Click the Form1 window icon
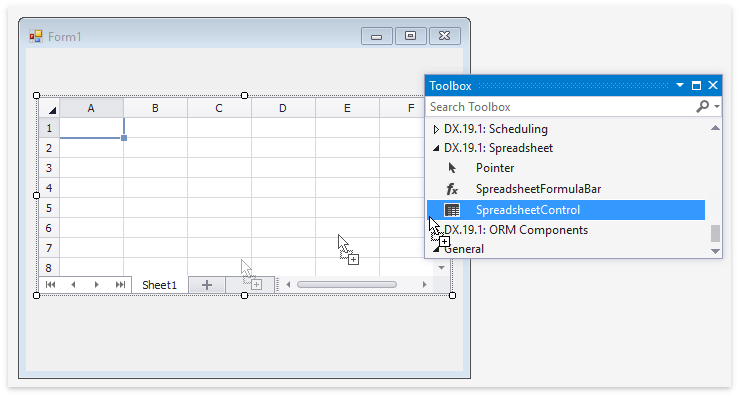This screenshot has width=739, height=397. [36, 36]
